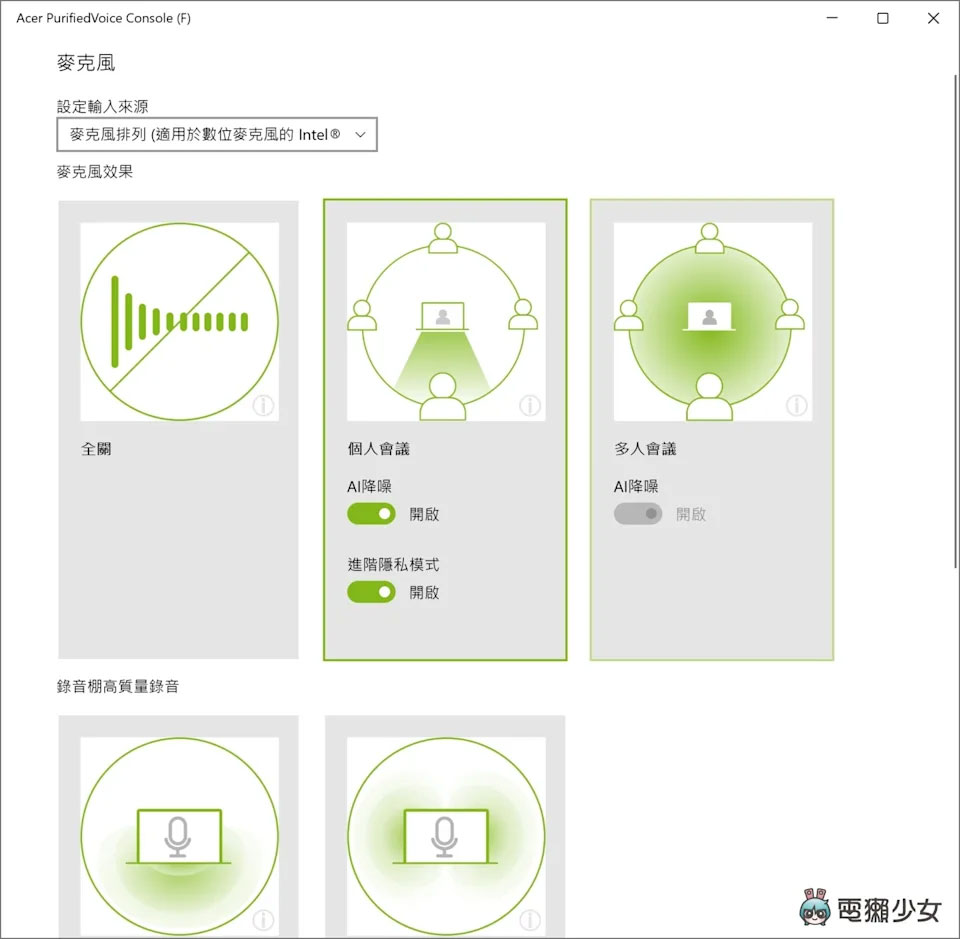The image size is (960, 939).
Task: Select the 全關 (all off) microphone effect icon
Action: (179, 321)
